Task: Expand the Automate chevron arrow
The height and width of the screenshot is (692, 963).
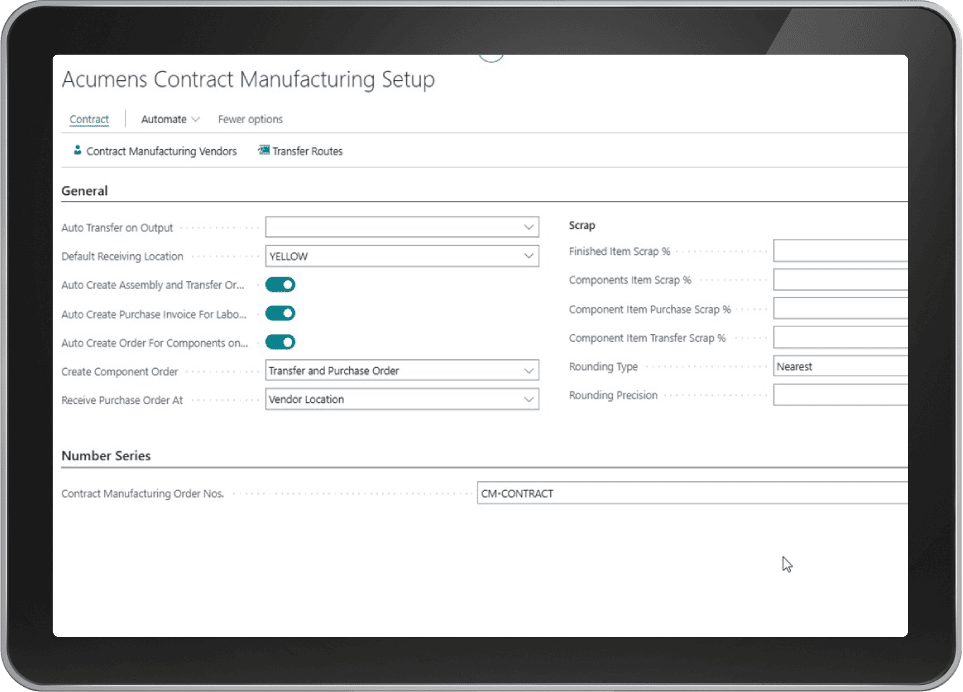Action: pos(195,119)
